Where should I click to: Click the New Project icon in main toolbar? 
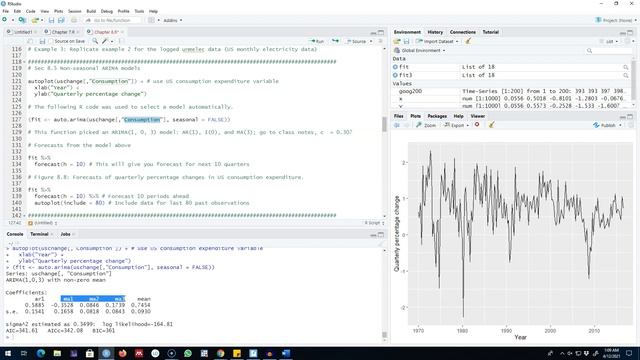coord(22,20)
